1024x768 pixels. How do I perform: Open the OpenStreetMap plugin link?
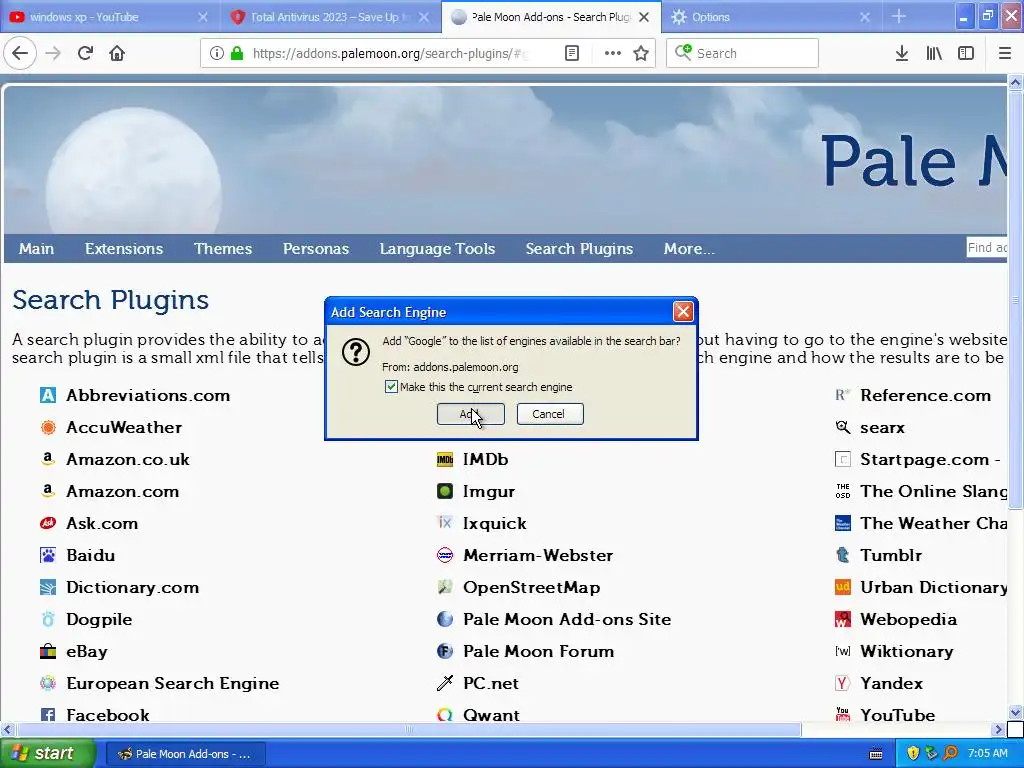click(532, 587)
